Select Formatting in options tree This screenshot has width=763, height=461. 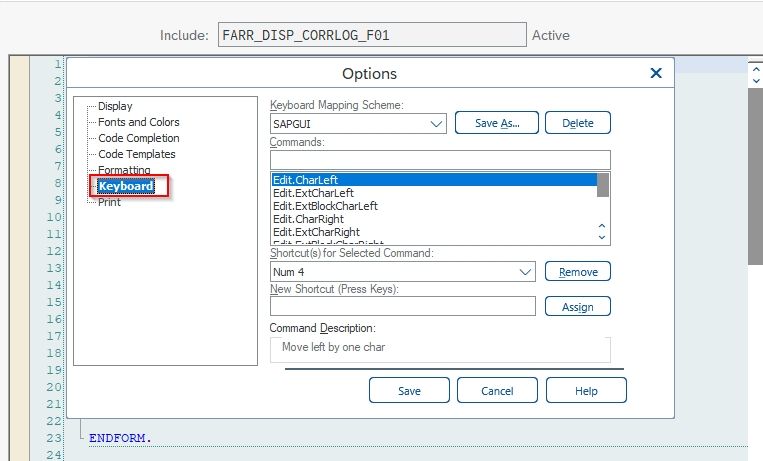124,169
